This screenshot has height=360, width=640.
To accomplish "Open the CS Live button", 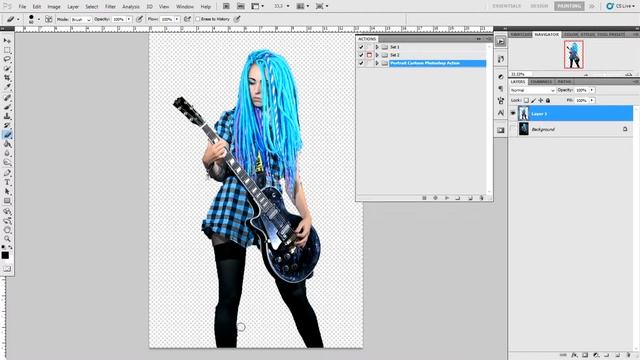I will 620,6.
